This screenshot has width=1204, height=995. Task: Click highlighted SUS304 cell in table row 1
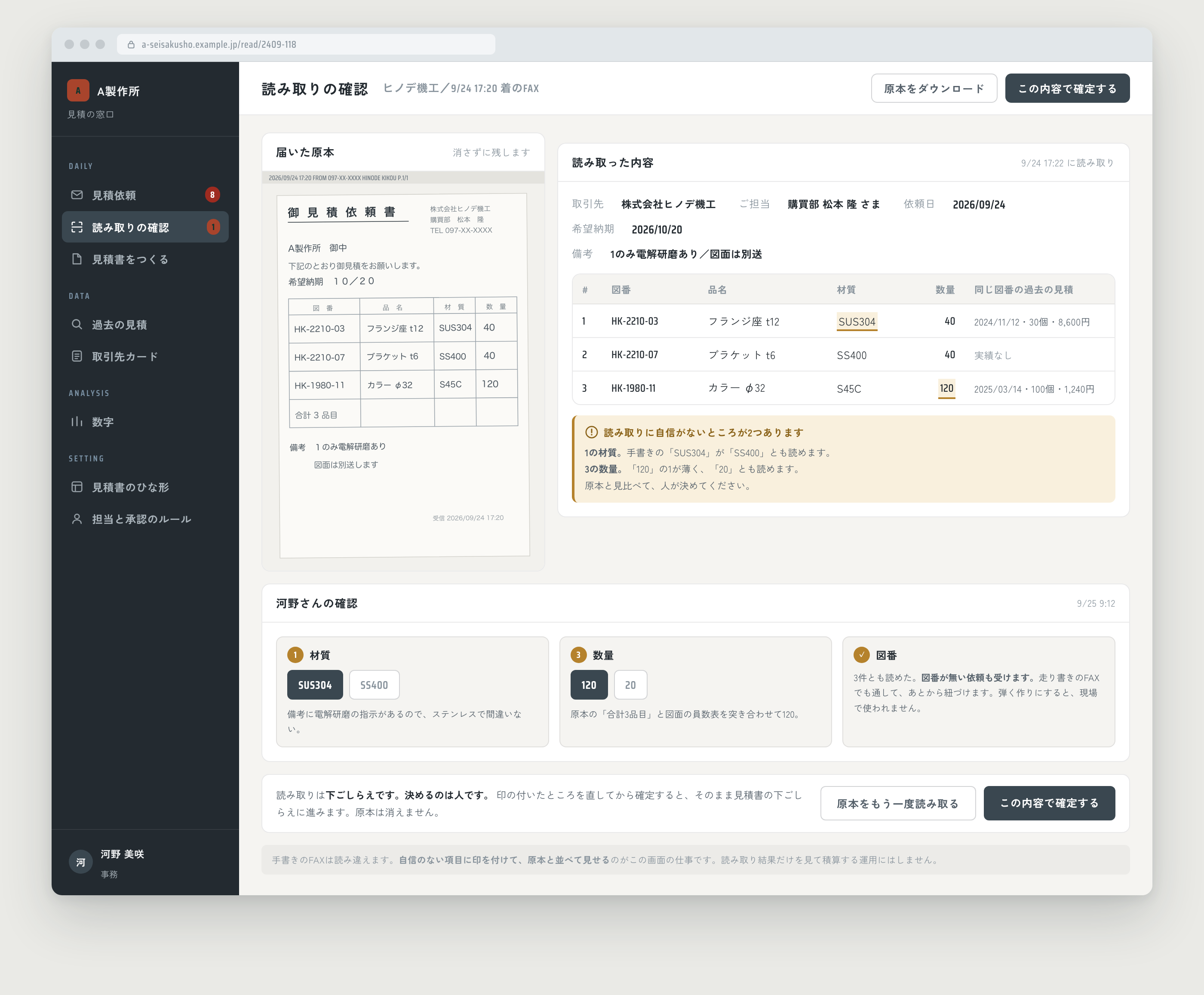(x=857, y=322)
